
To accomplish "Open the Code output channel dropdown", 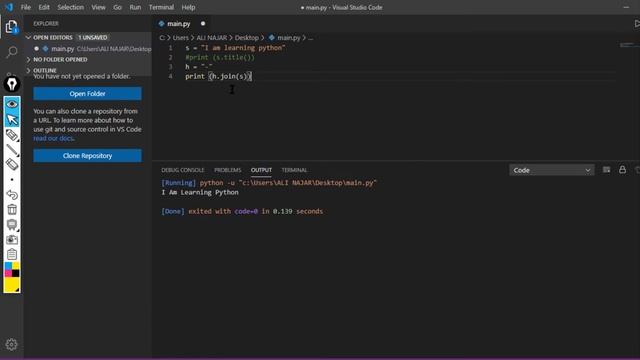I will [551, 170].
